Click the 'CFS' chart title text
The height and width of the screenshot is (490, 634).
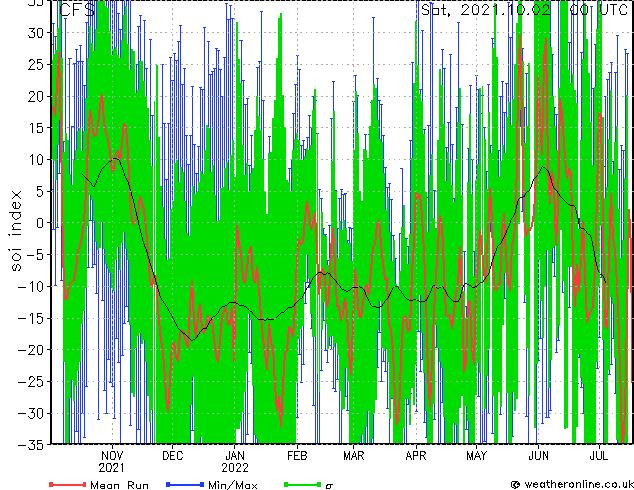coord(78,10)
